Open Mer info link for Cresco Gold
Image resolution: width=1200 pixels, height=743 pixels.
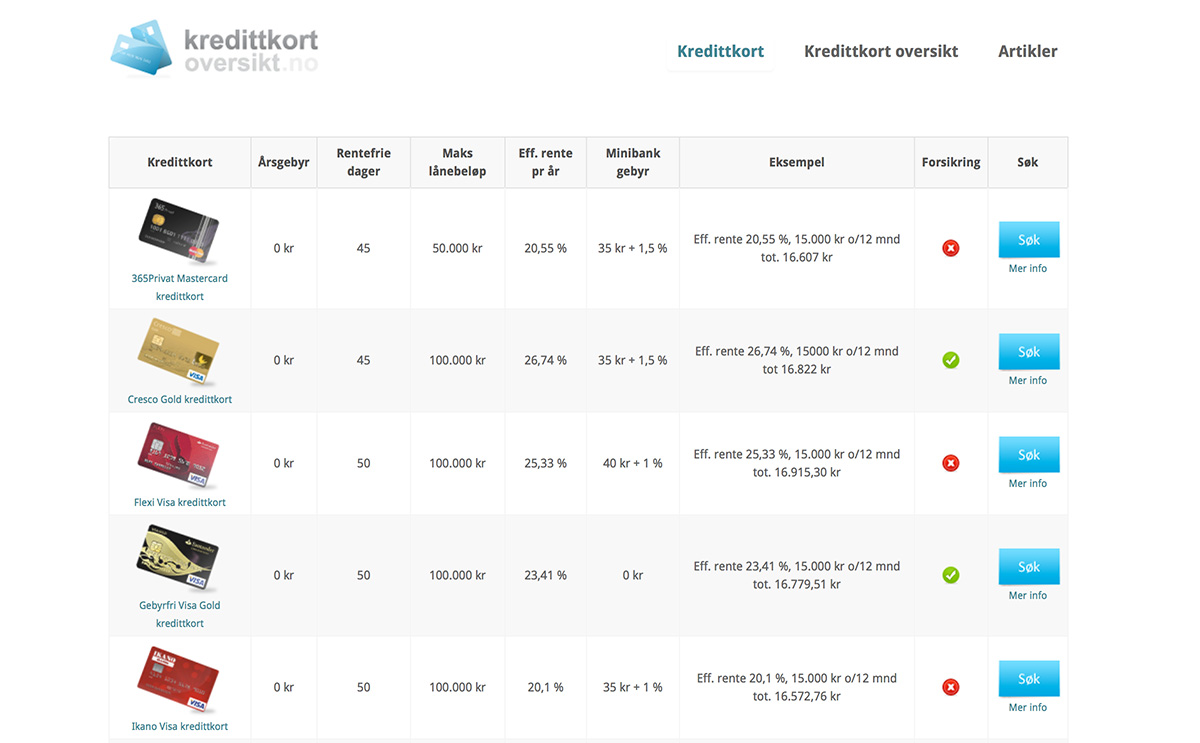(1027, 381)
